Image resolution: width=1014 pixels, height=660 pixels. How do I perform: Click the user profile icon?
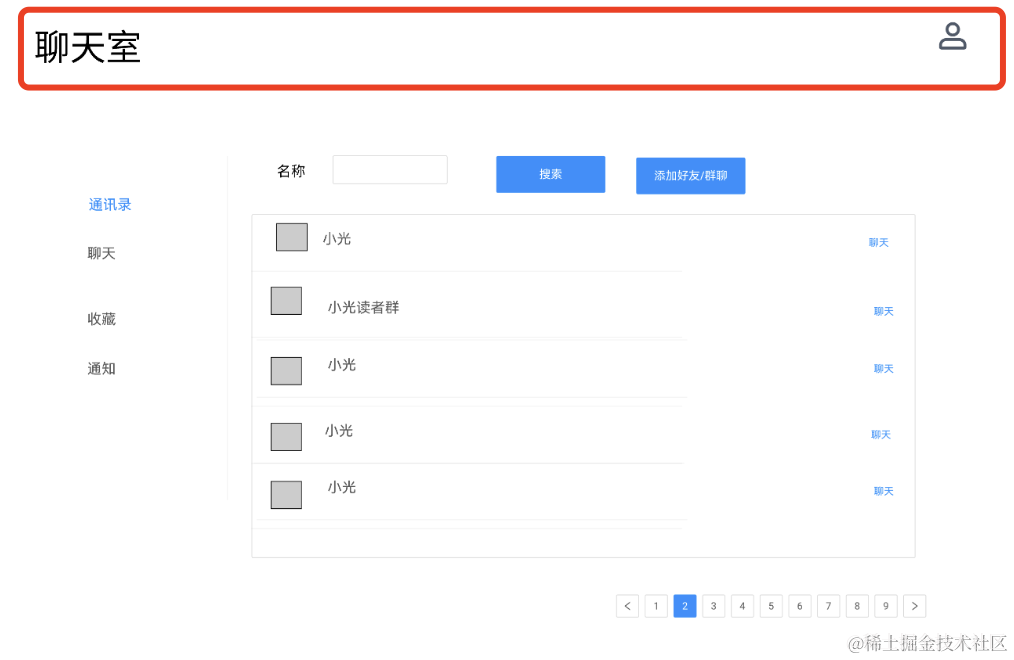pos(952,37)
